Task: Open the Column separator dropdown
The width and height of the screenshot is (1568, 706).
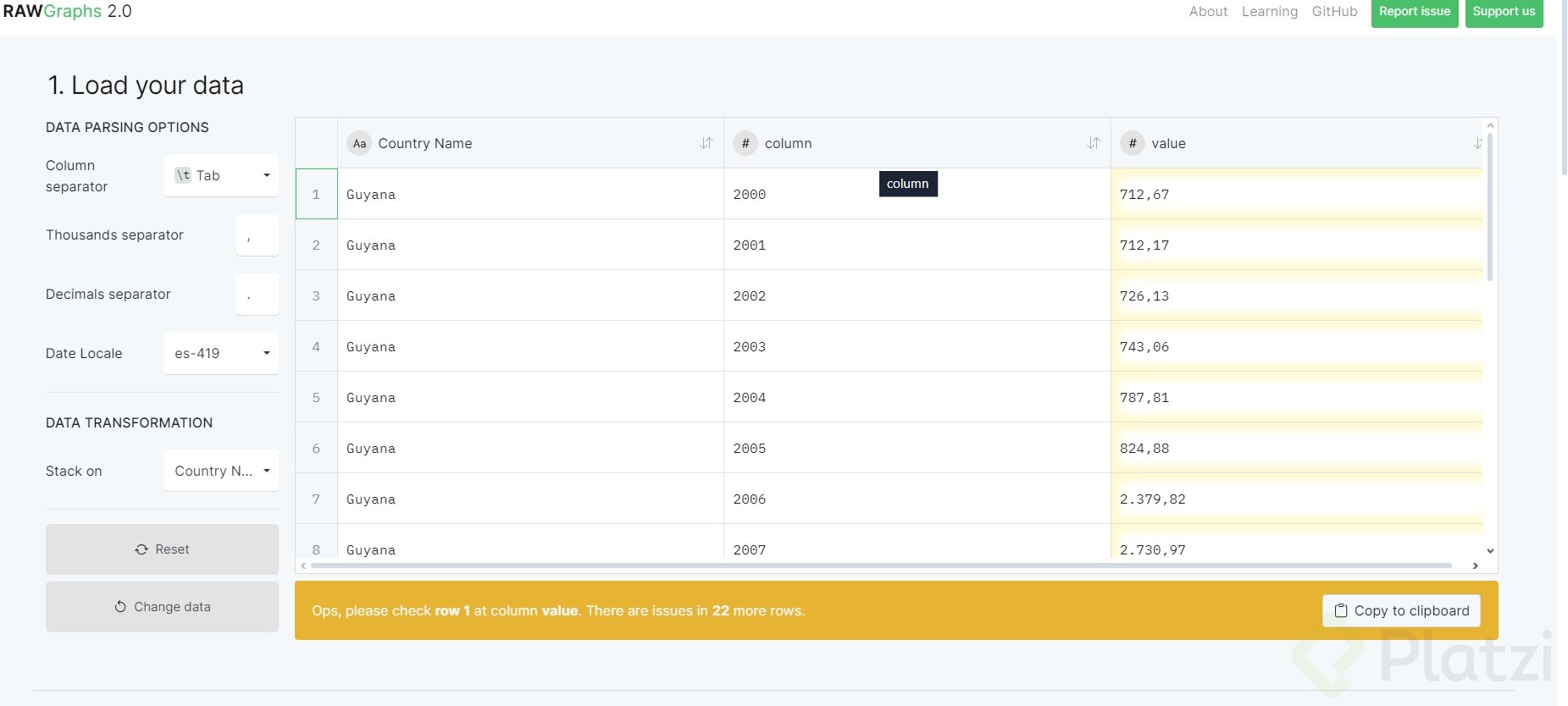Action: (221, 175)
